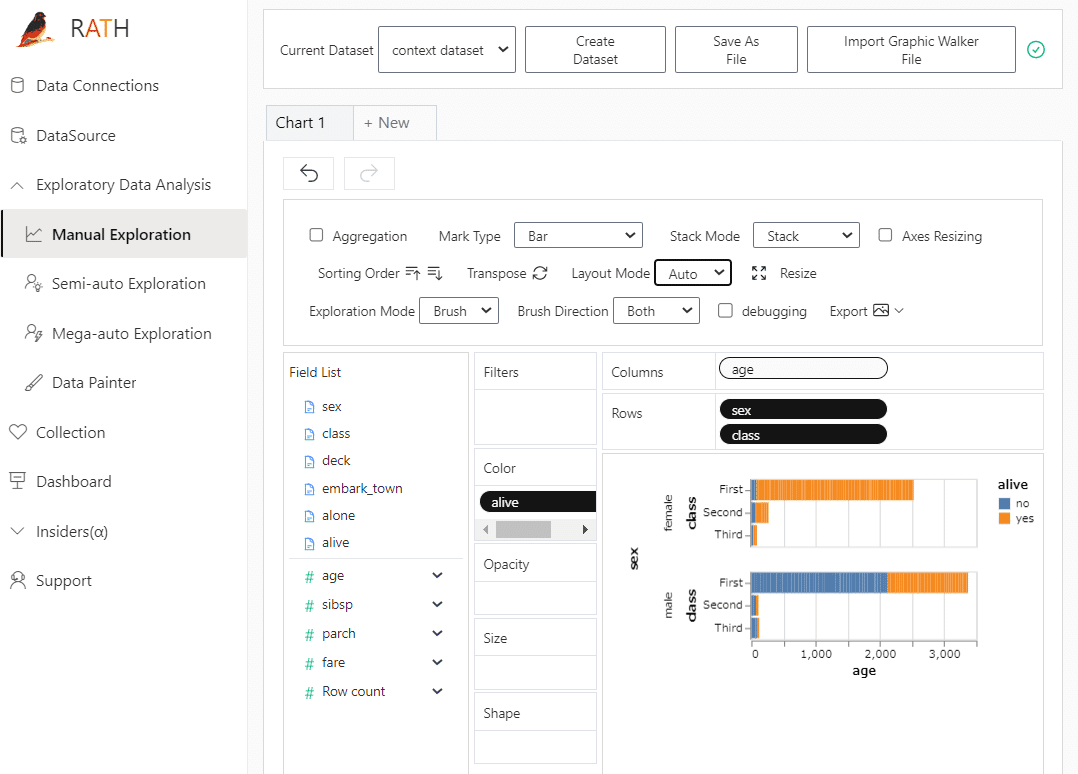Sort ascending with Sorting Order icon
Viewport: 1078px width, 774px height.
[412, 273]
